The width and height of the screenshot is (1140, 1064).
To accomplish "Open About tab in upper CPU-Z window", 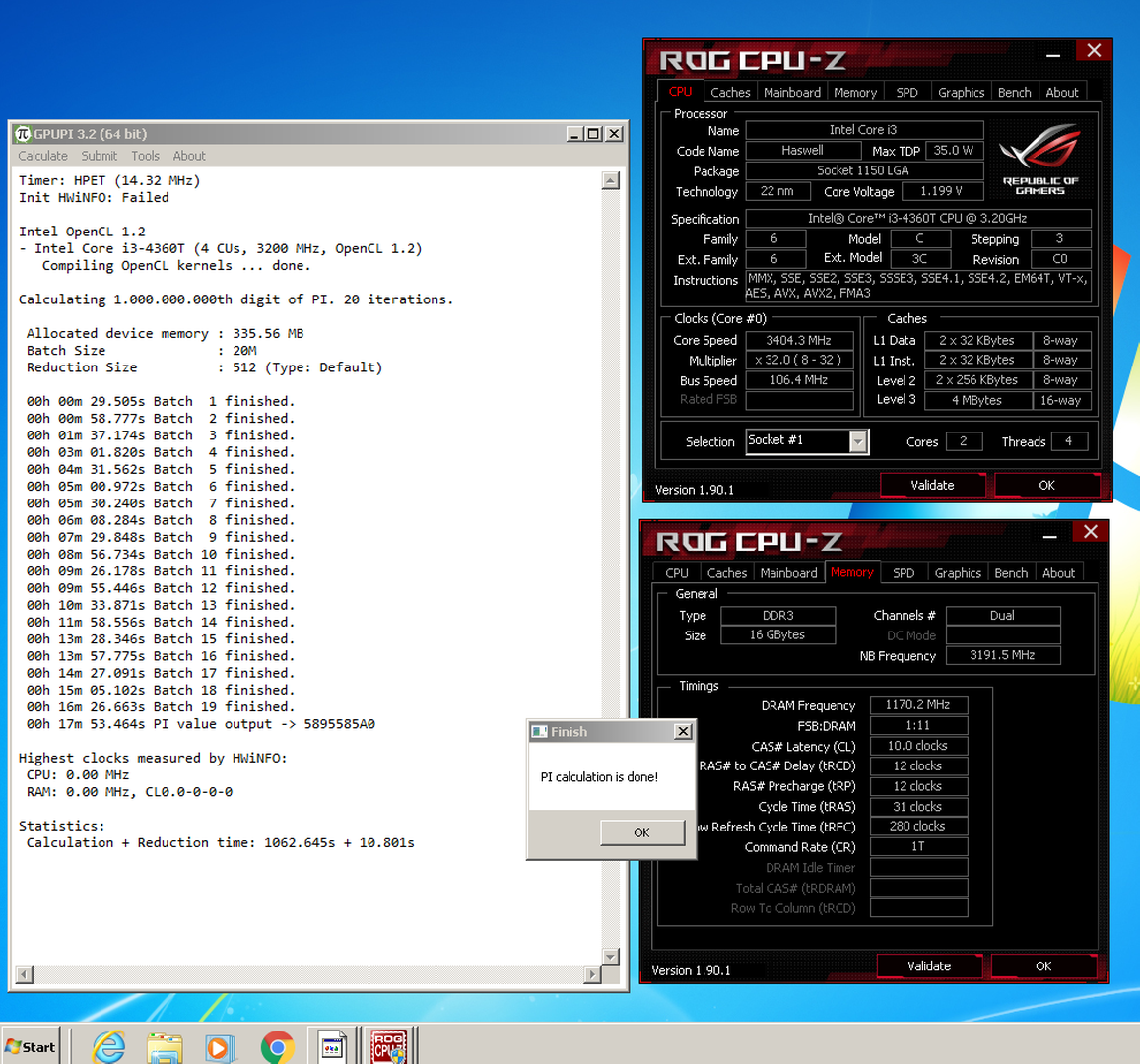I will click(x=1061, y=93).
